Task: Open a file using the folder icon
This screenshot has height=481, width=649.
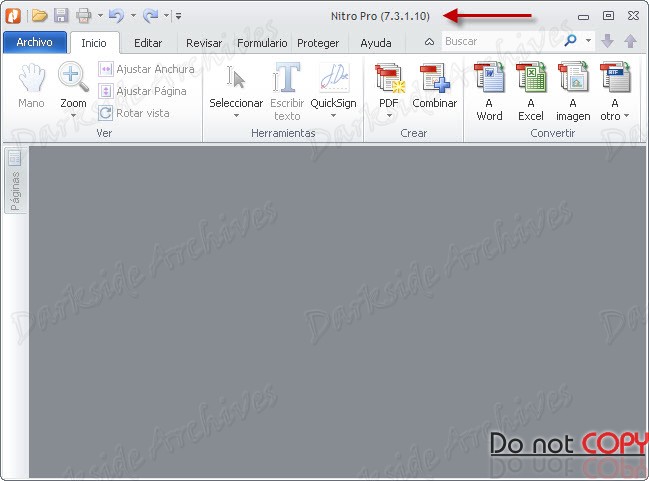Action: (39, 16)
